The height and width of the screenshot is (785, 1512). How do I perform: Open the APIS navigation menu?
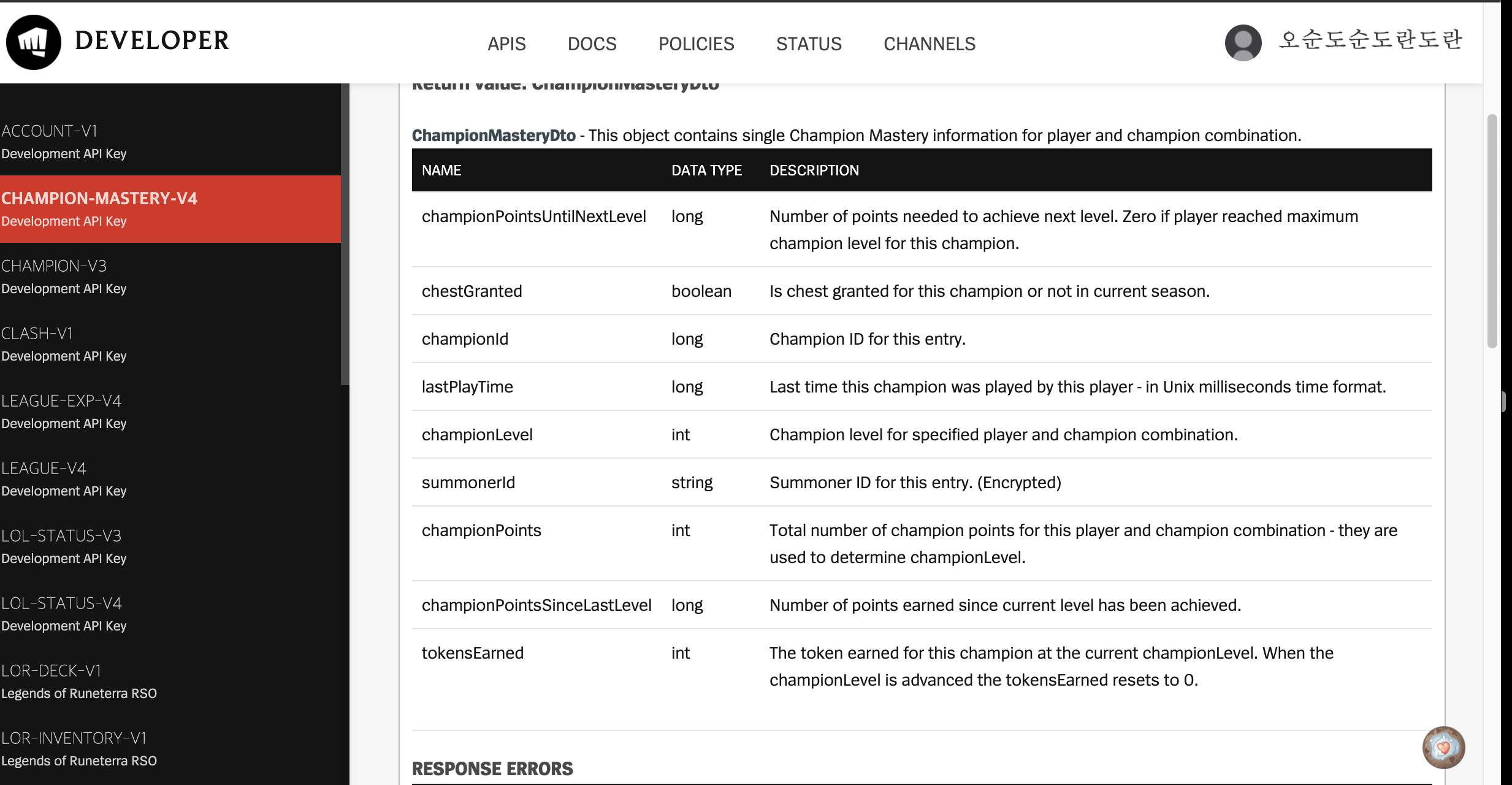(506, 44)
